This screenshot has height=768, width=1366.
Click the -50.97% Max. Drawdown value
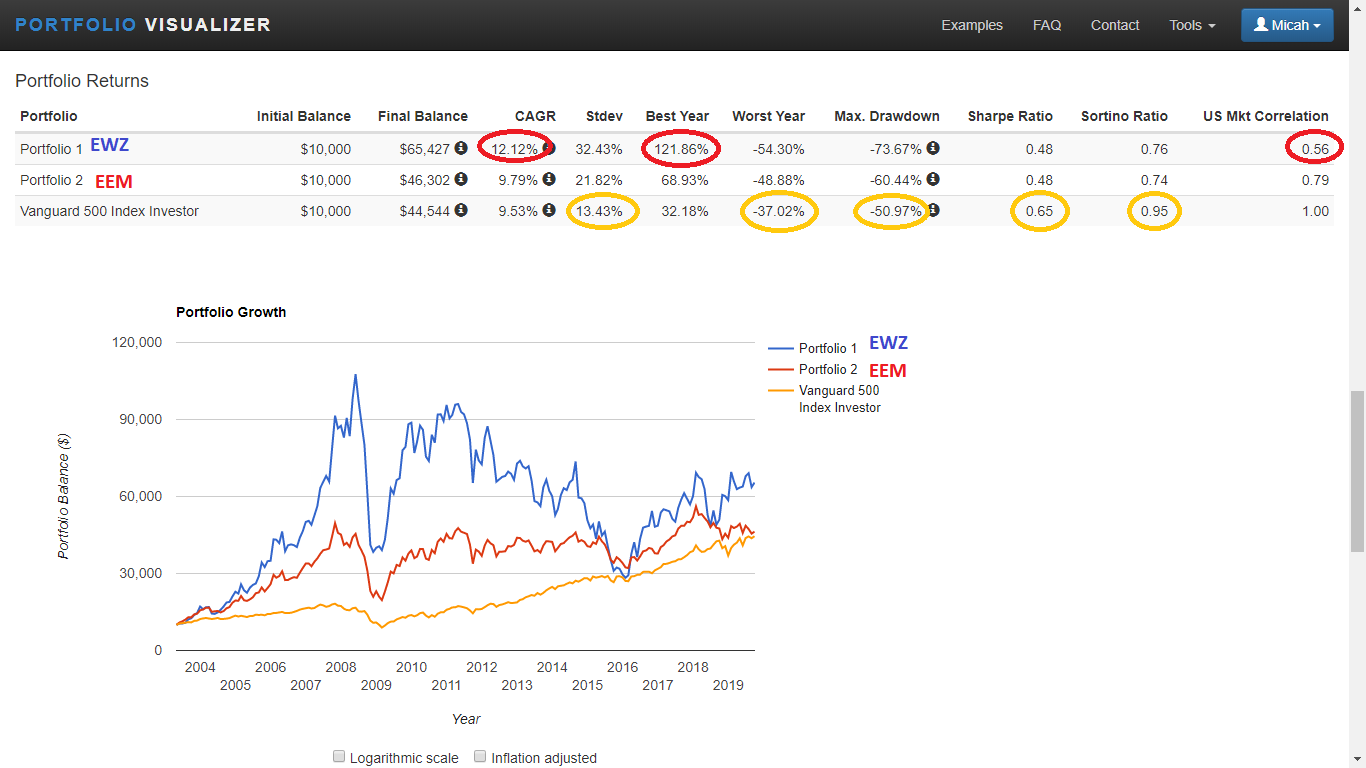click(x=896, y=211)
